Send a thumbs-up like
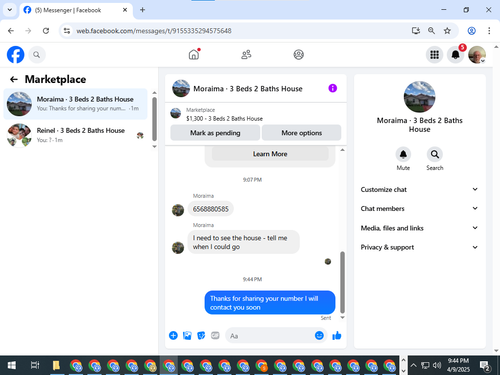 pyautogui.click(x=337, y=335)
